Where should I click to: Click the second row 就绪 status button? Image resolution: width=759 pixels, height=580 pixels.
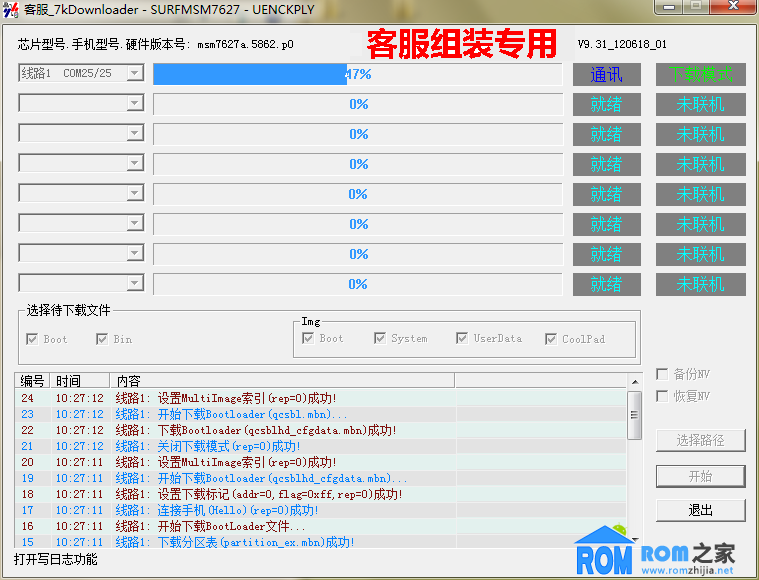tap(607, 105)
